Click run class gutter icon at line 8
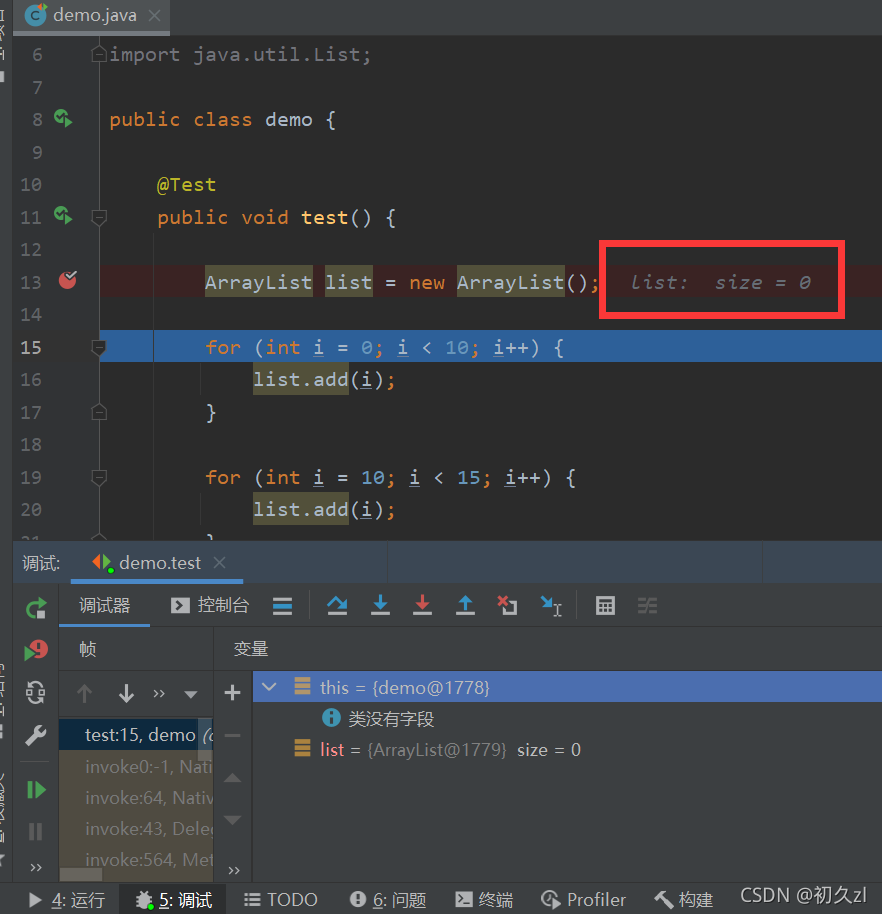This screenshot has width=882, height=914. (63, 119)
